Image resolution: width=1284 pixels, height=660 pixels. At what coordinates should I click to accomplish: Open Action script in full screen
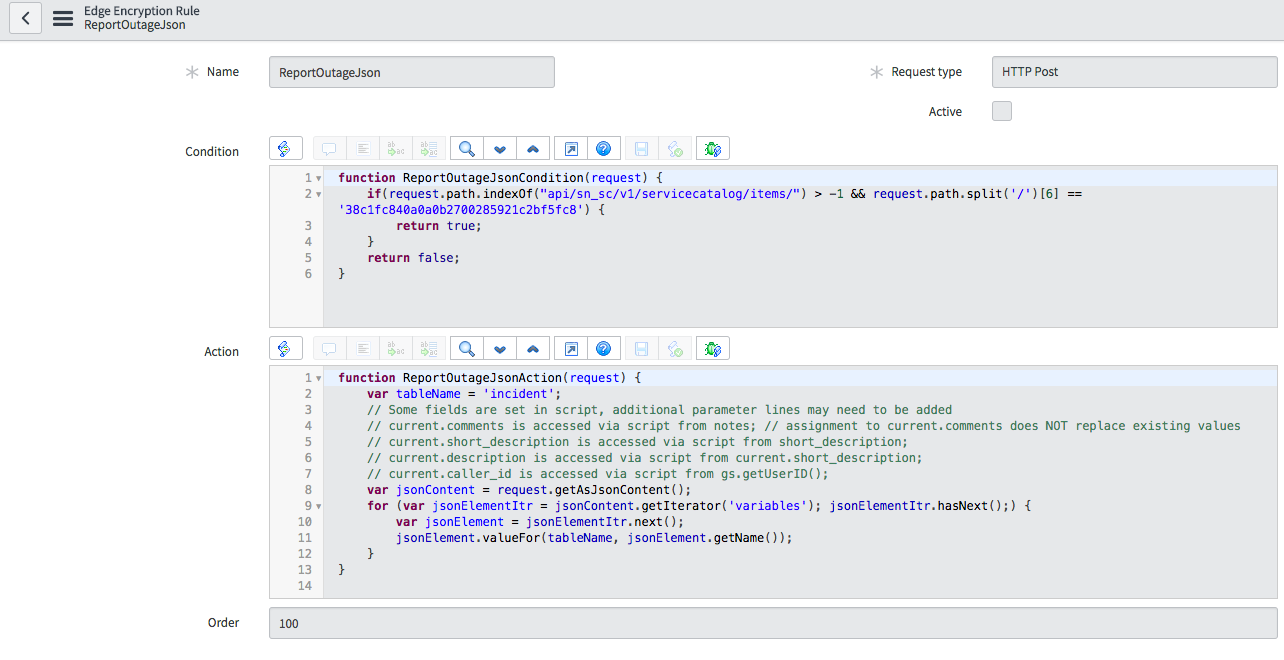click(x=570, y=348)
